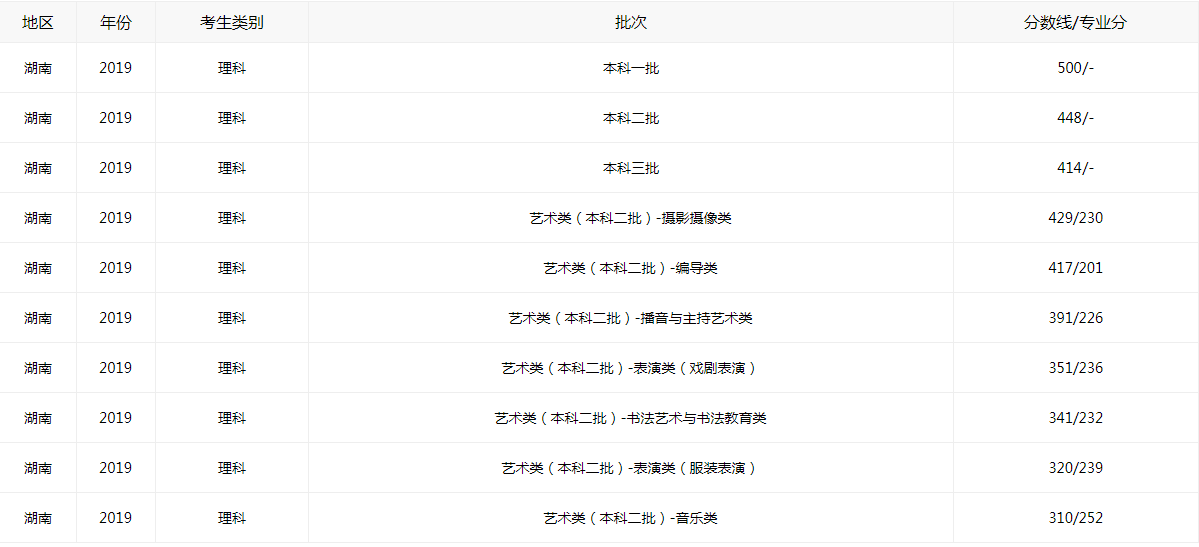Click the 500/- score cell

point(1075,68)
